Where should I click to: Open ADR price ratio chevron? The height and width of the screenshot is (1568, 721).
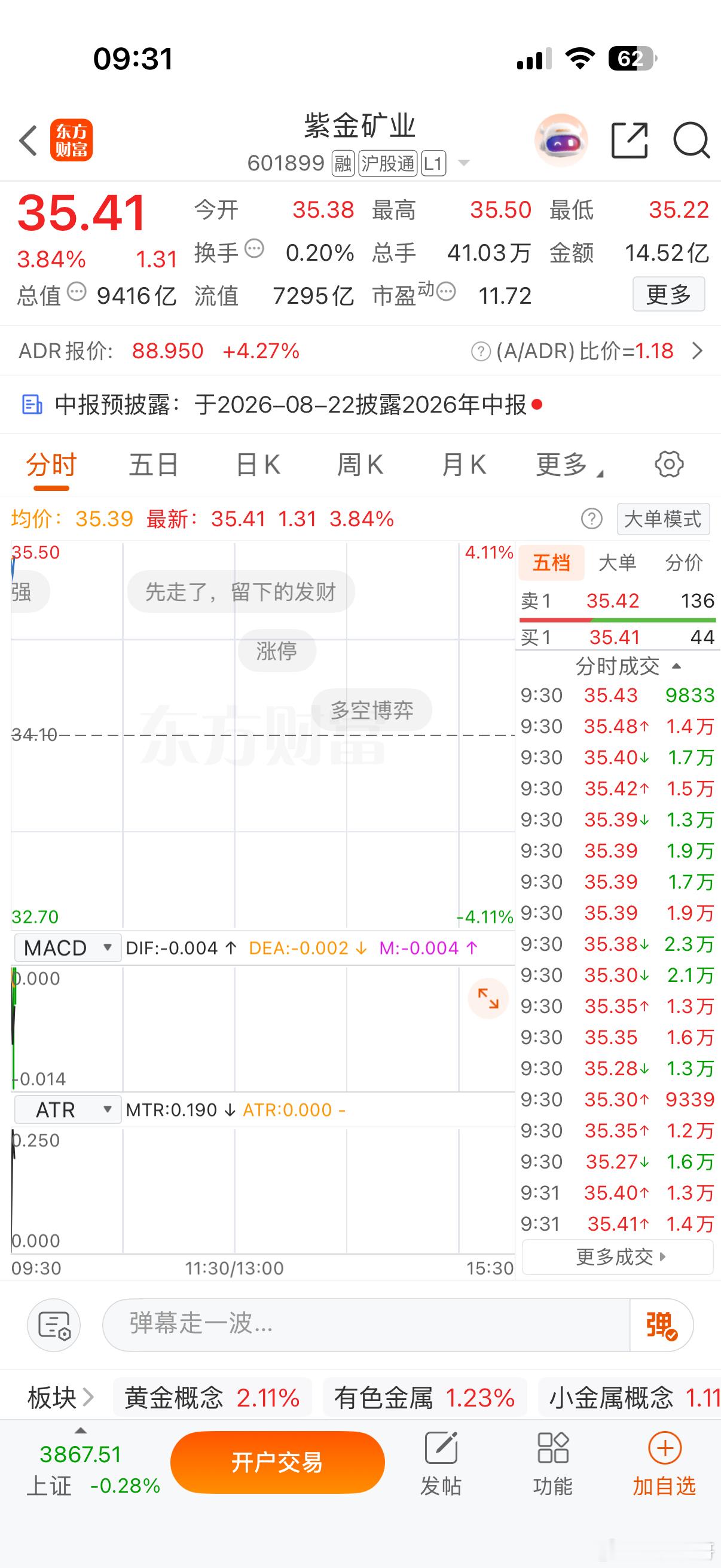(698, 350)
